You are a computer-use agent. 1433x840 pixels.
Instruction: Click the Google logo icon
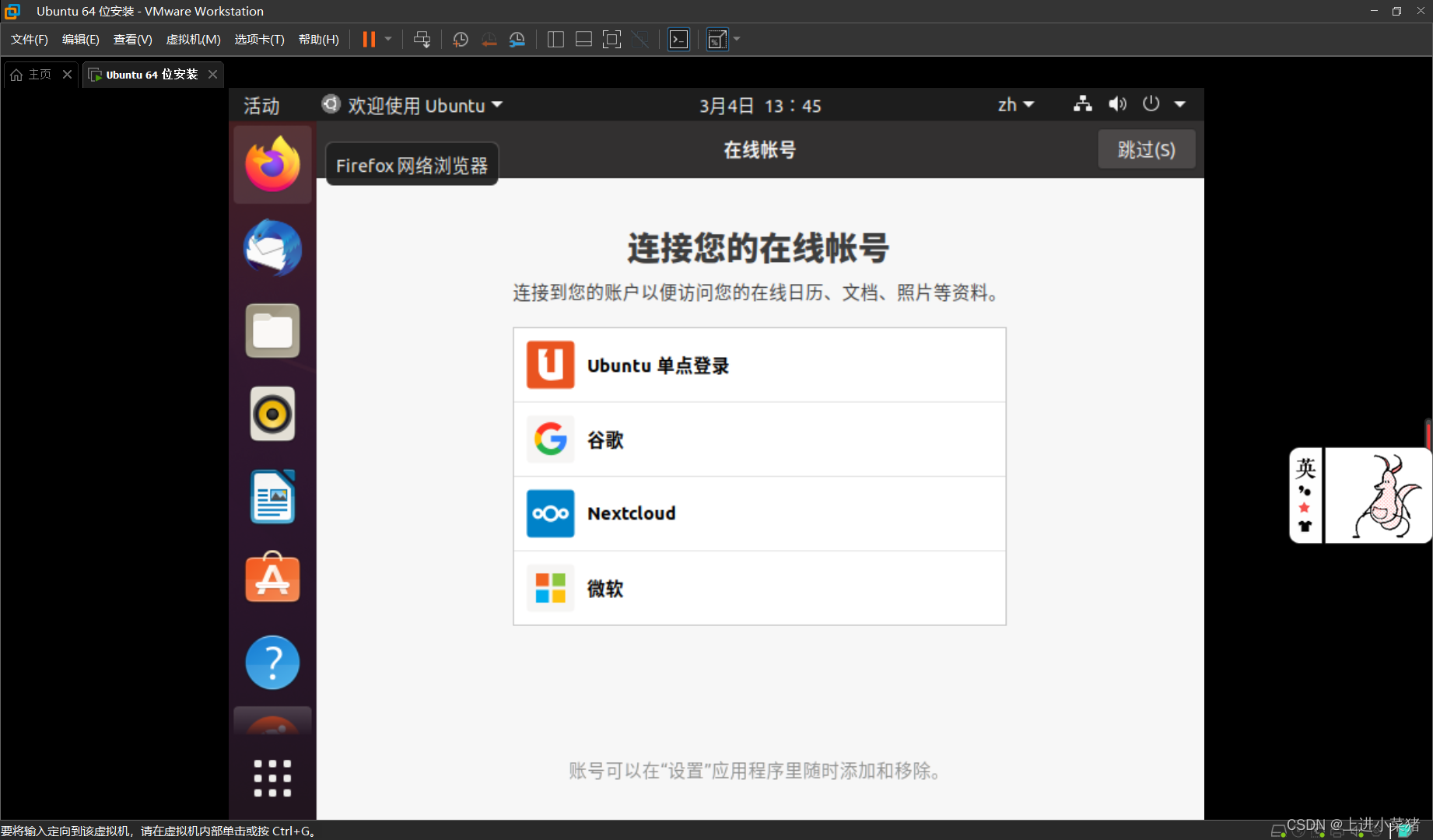(551, 439)
